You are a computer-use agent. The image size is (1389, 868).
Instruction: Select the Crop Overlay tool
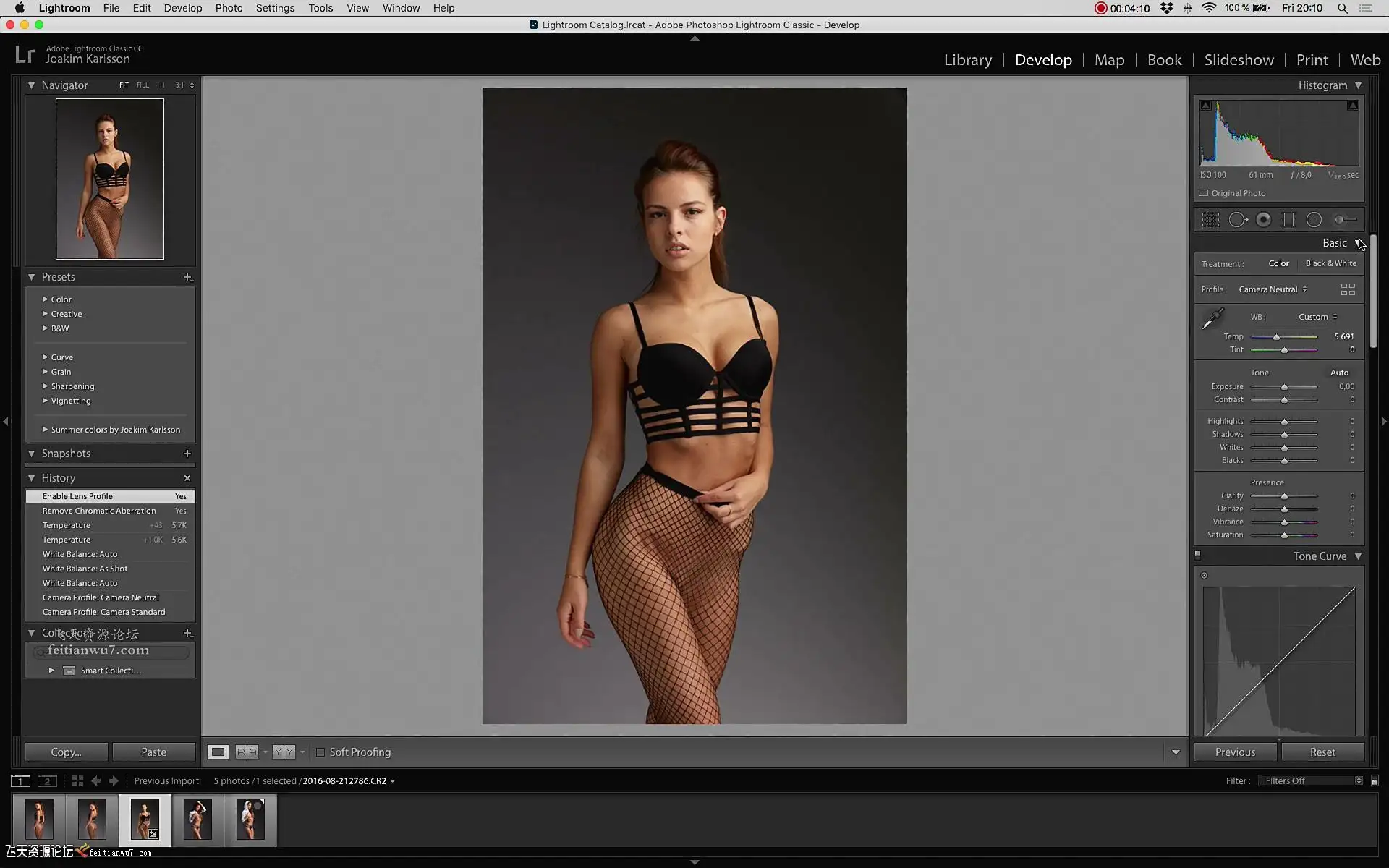[1210, 220]
